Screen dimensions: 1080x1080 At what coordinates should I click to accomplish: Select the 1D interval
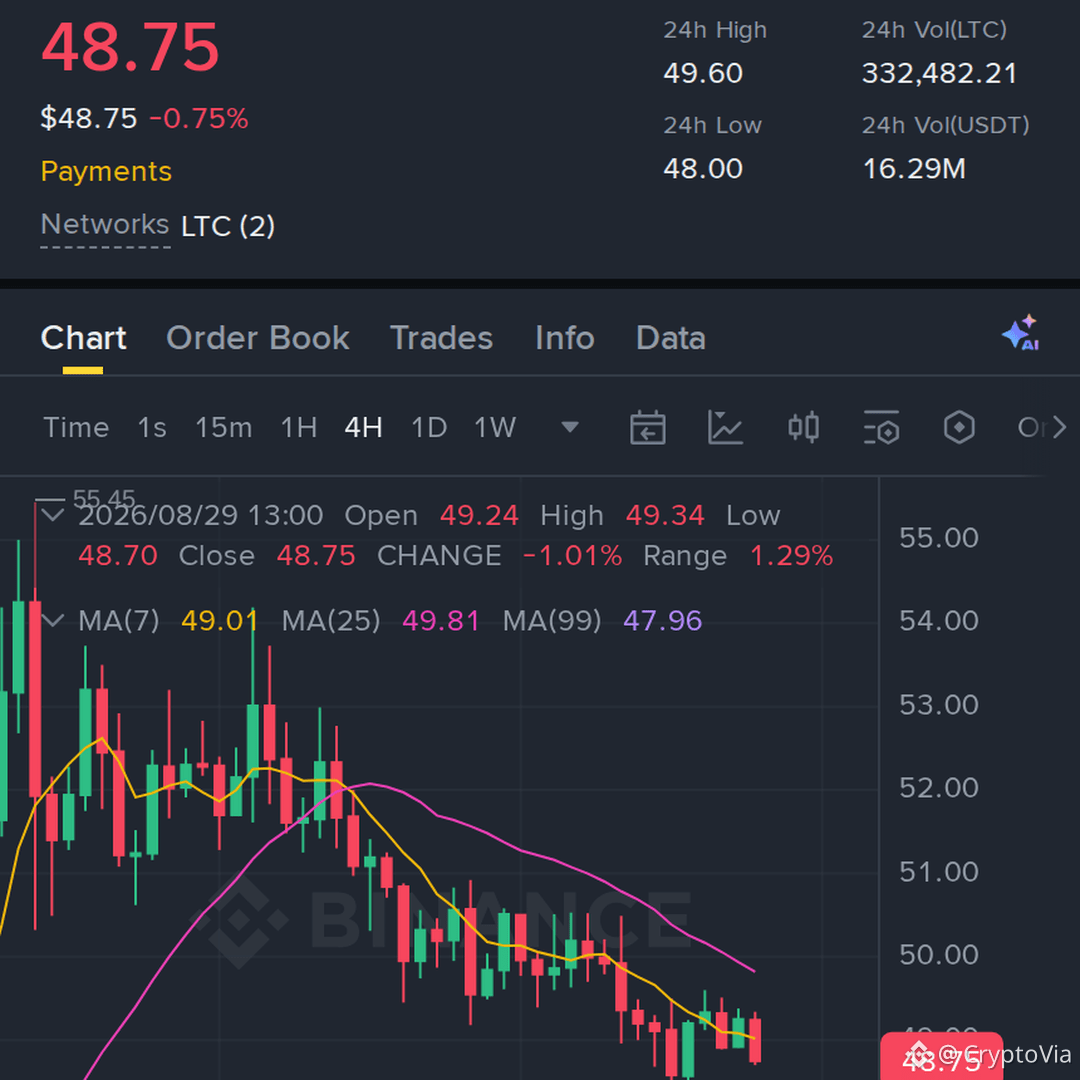click(x=428, y=427)
